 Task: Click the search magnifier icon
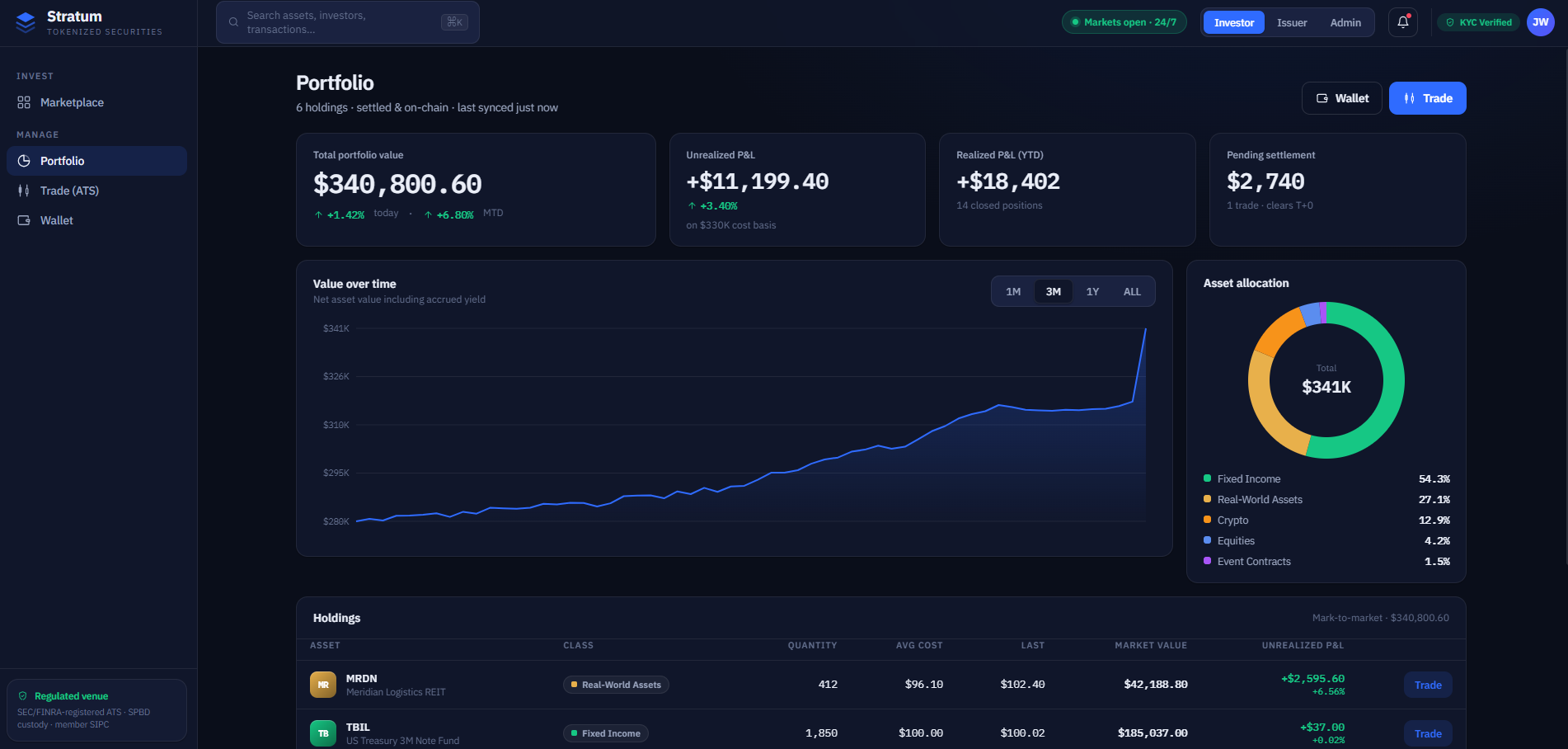(233, 22)
